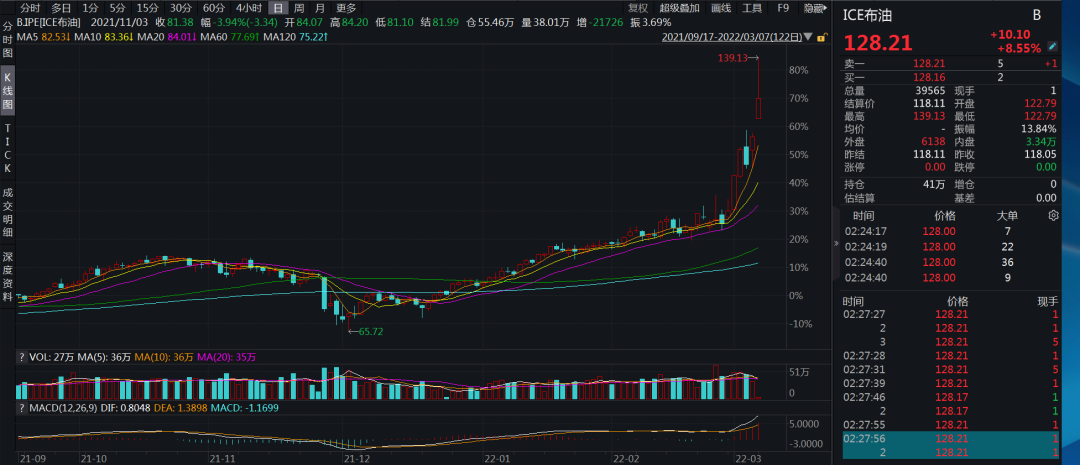Click the 持仓 41万 value
The image size is (1080, 465).
pyautogui.click(x=935, y=184)
